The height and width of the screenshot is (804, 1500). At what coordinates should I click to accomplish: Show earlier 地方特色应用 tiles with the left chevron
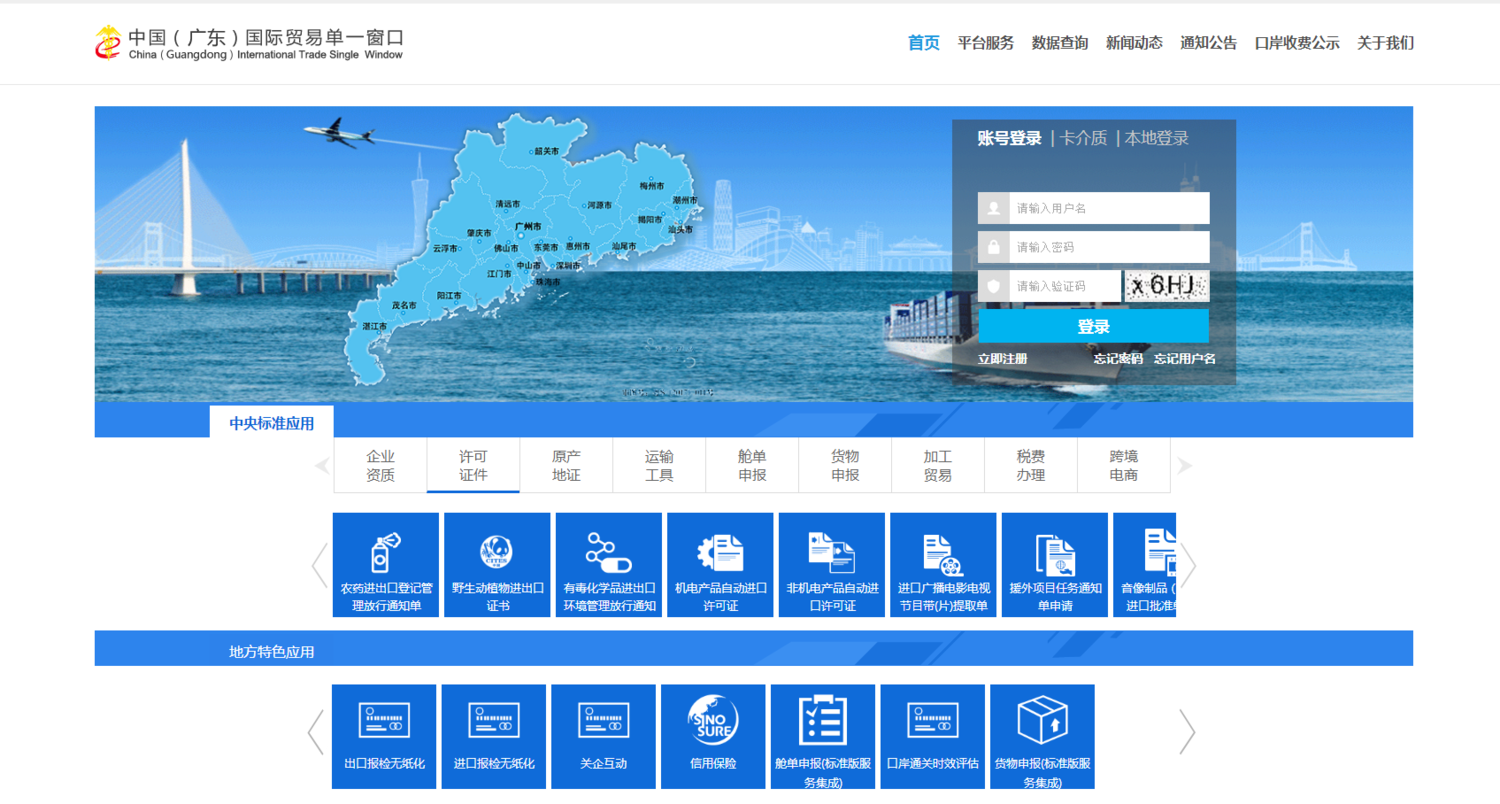[x=316, y=732]
